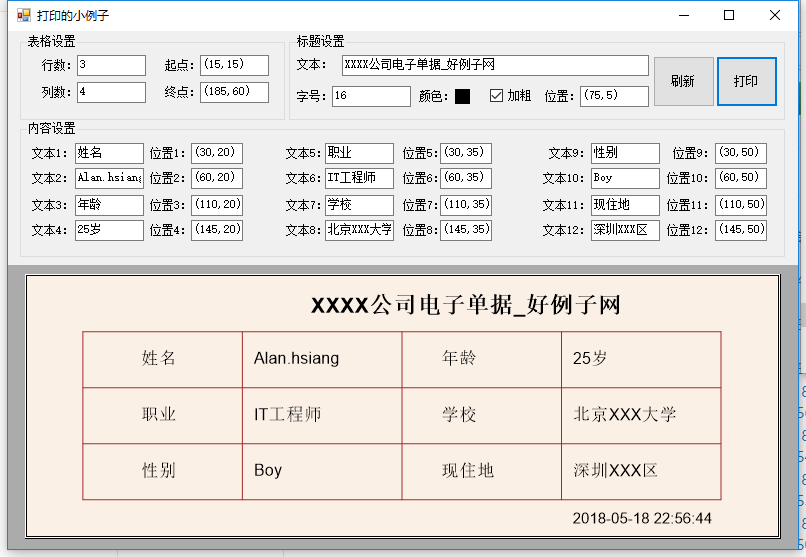
Task: Click preview table cell Alan.hsiang
Action: point(322,359)
